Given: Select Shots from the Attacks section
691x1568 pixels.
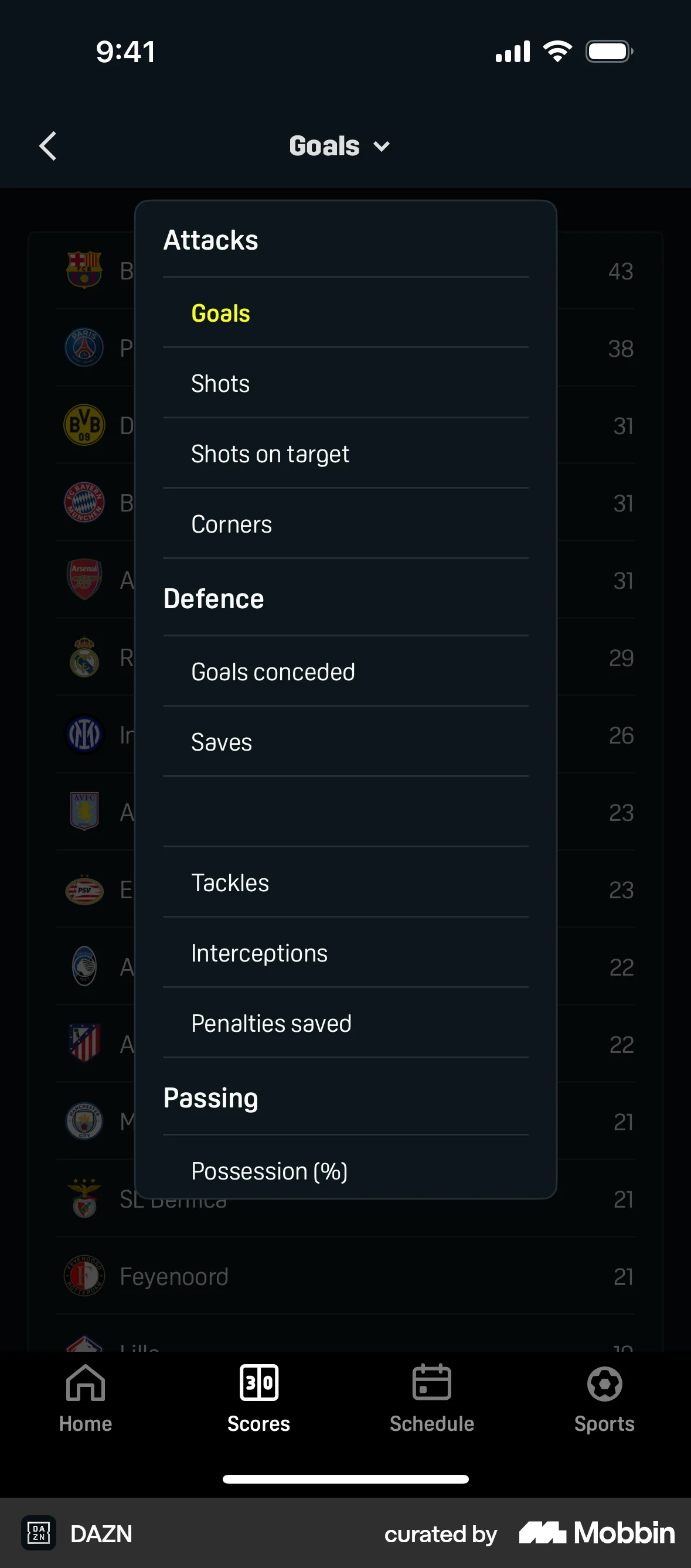Looking at the screenshot, I should coord(220,383).
